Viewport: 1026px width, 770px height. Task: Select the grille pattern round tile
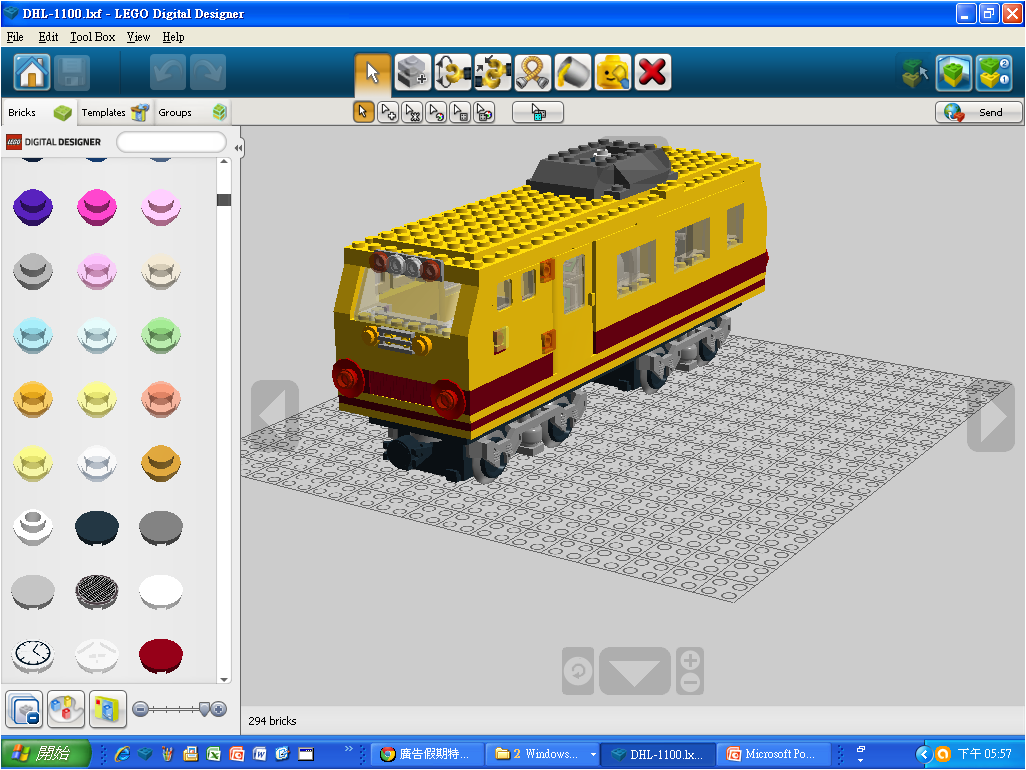(x=97, y=591)
